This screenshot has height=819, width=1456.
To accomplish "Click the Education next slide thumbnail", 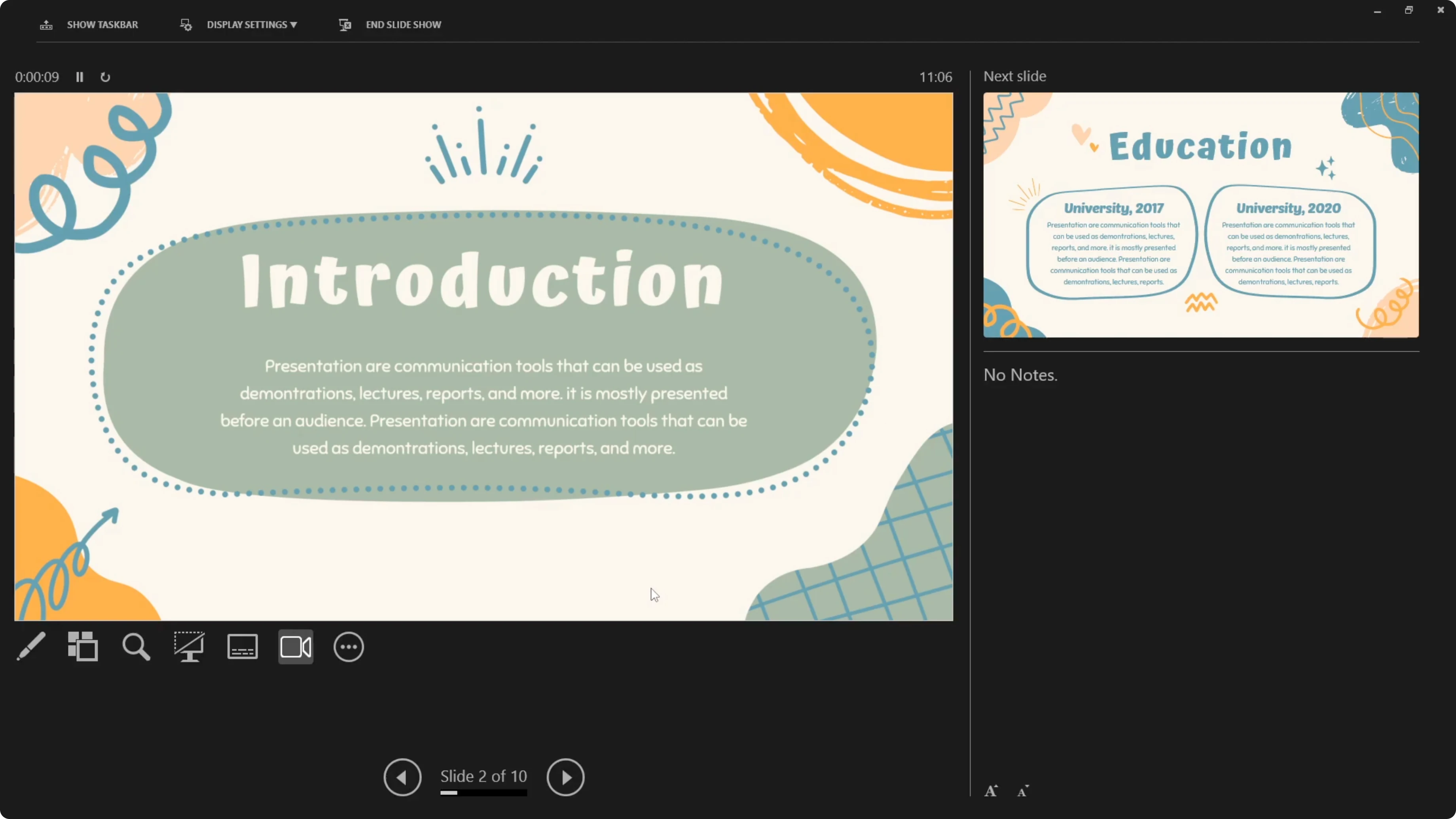I will coord(1201,215).
